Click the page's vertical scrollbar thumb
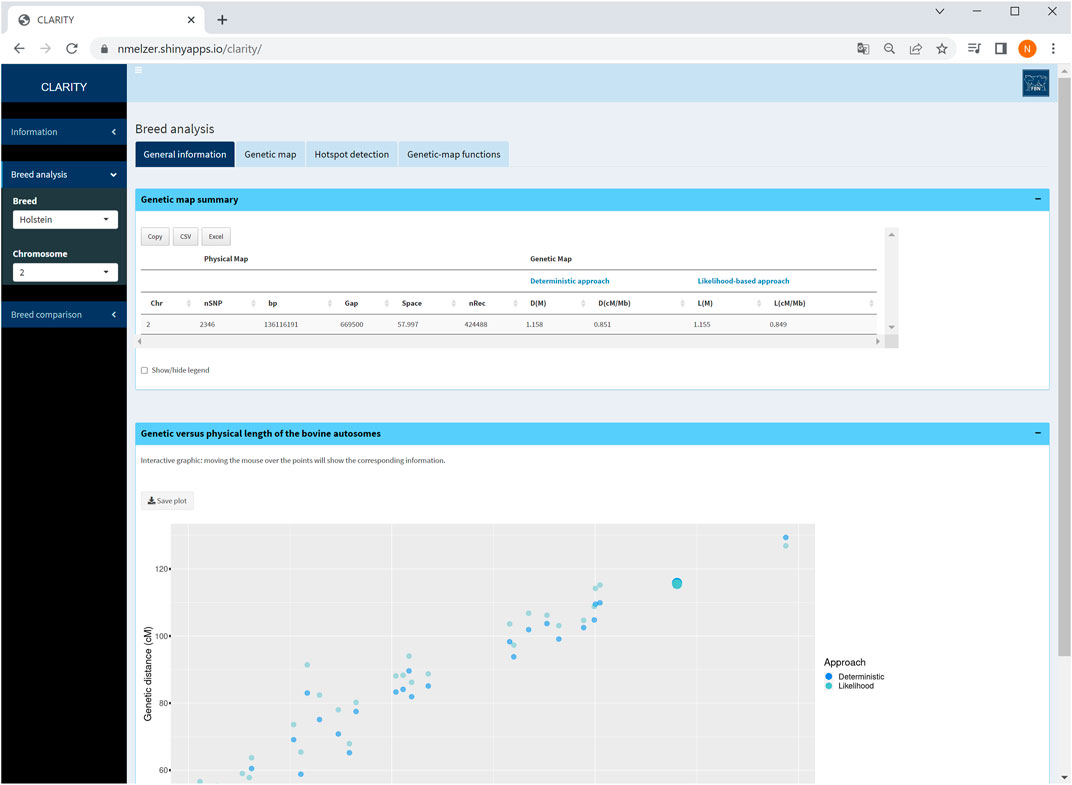The width and height of the screenshot is (1072, 785). (1064, 366)
